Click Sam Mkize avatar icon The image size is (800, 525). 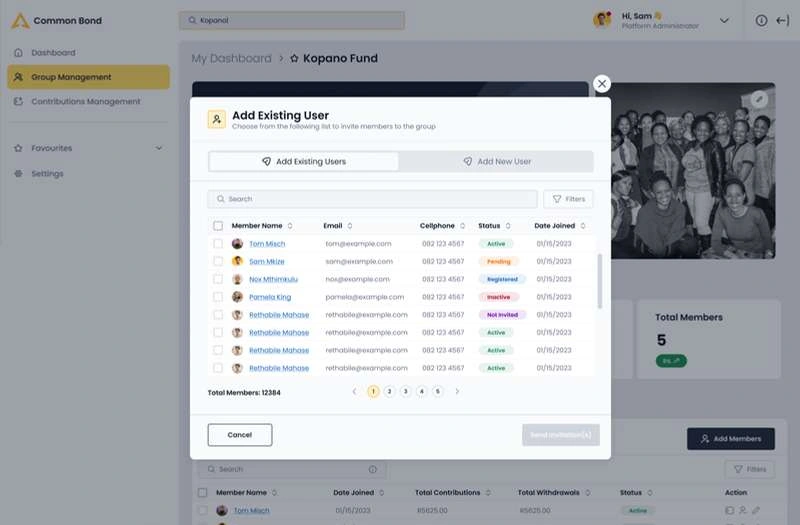[x=237, y=261]
